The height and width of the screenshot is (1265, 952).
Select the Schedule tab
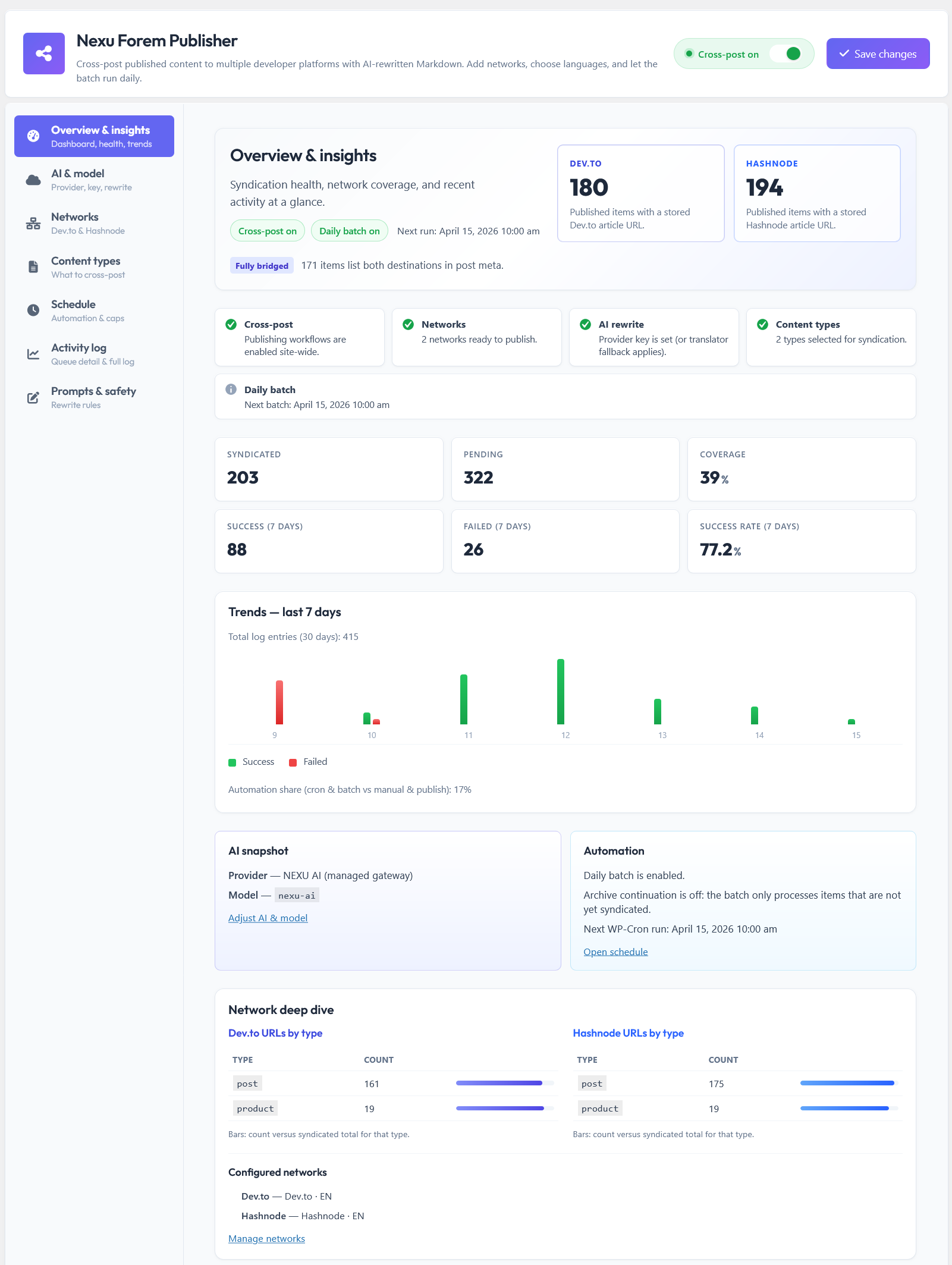pos(94,310)
